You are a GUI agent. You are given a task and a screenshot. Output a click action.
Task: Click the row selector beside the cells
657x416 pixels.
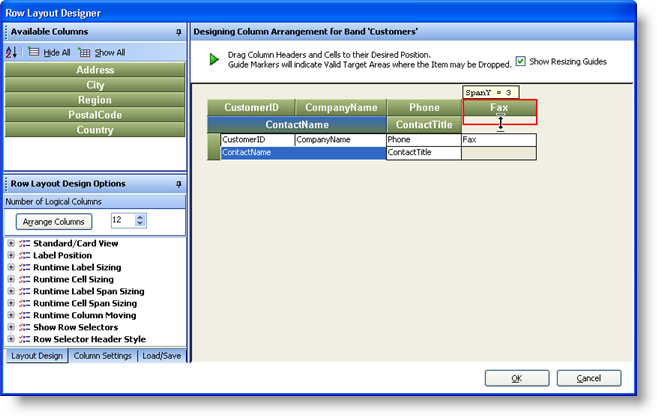(x=214, y=147)
